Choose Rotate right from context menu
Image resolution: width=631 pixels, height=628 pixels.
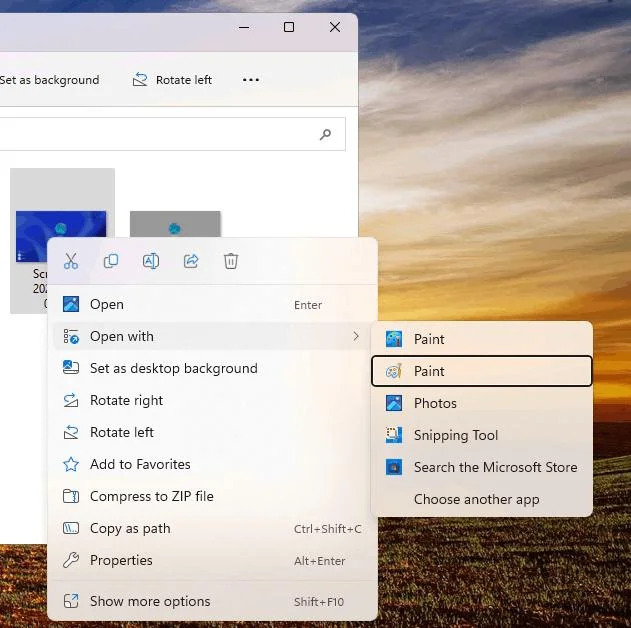click(126, 400)
